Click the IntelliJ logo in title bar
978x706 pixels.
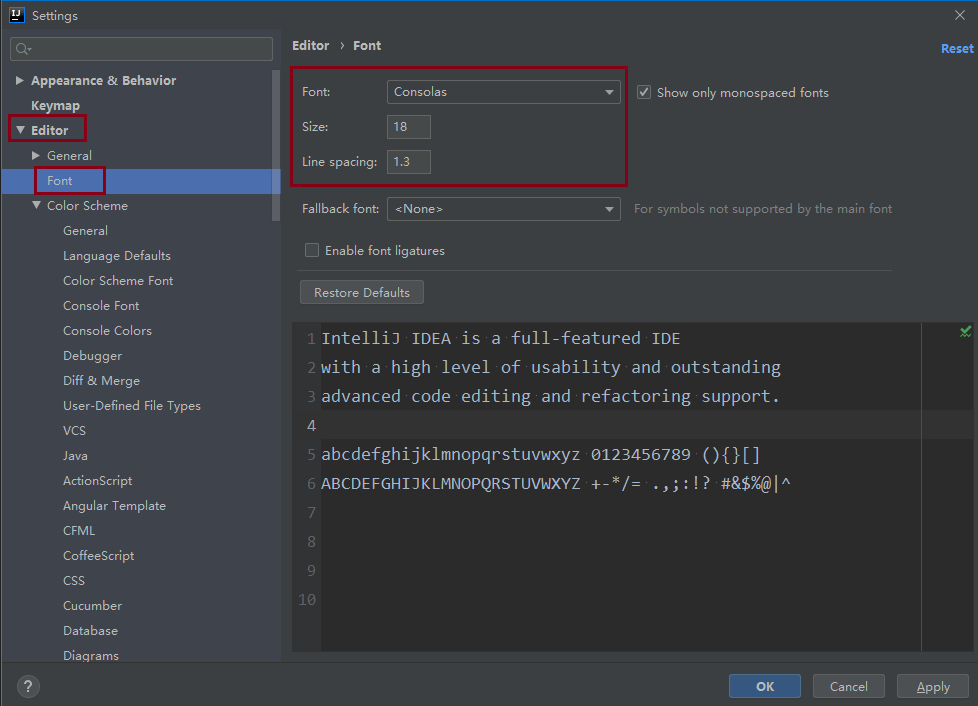pyautogui.click(x=16, y=15)
